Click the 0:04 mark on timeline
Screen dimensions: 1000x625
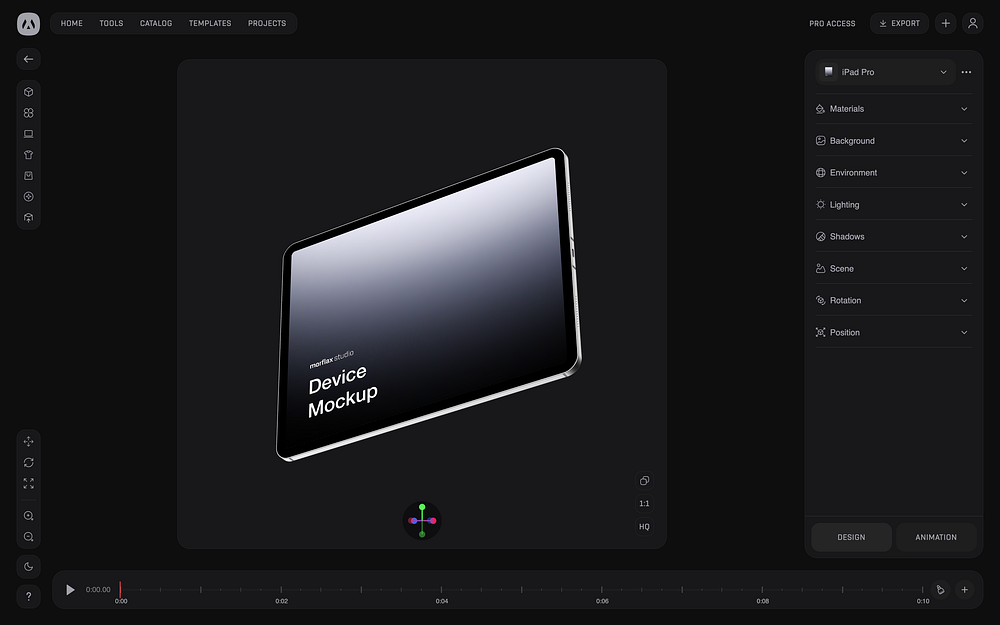[441, 601]
